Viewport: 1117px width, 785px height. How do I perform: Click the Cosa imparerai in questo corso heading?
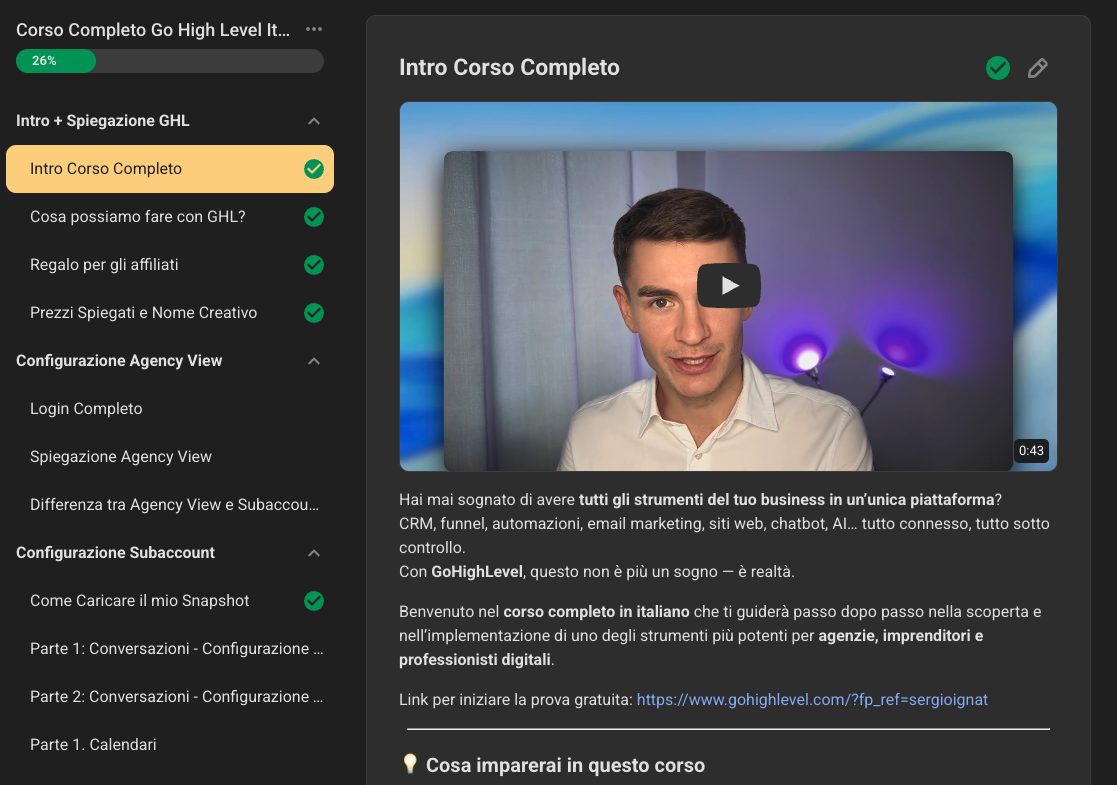point(565,765)
